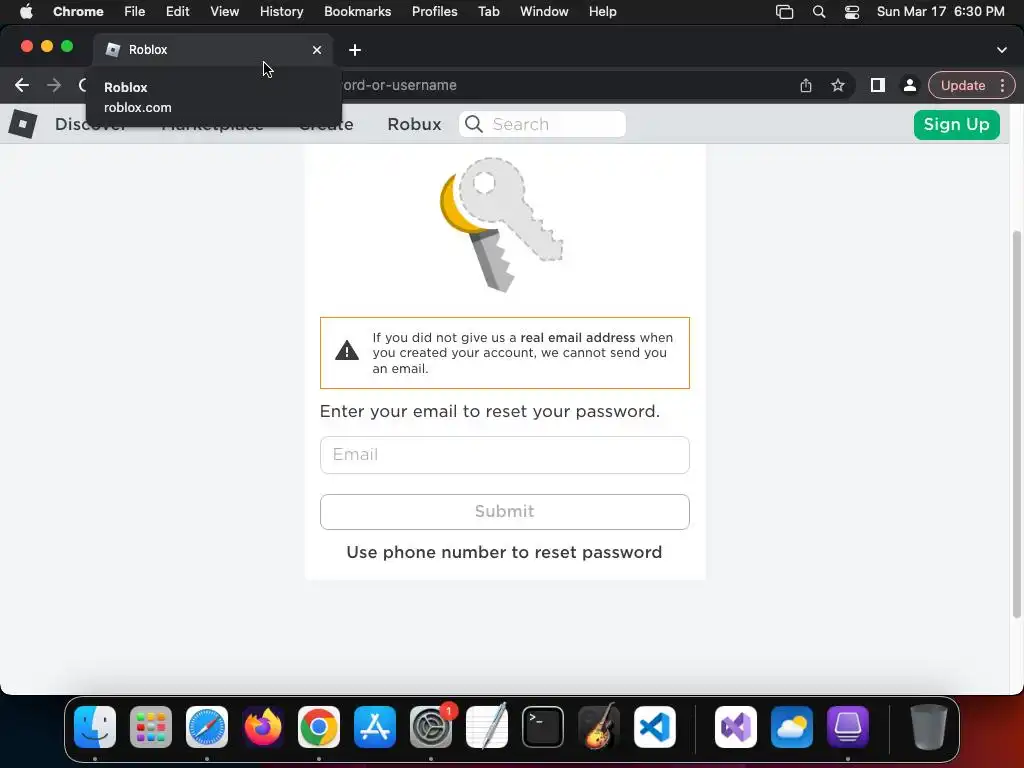Submit the password reset form
Viewport: 1024px width, 768px height.
tap(505, 512)
